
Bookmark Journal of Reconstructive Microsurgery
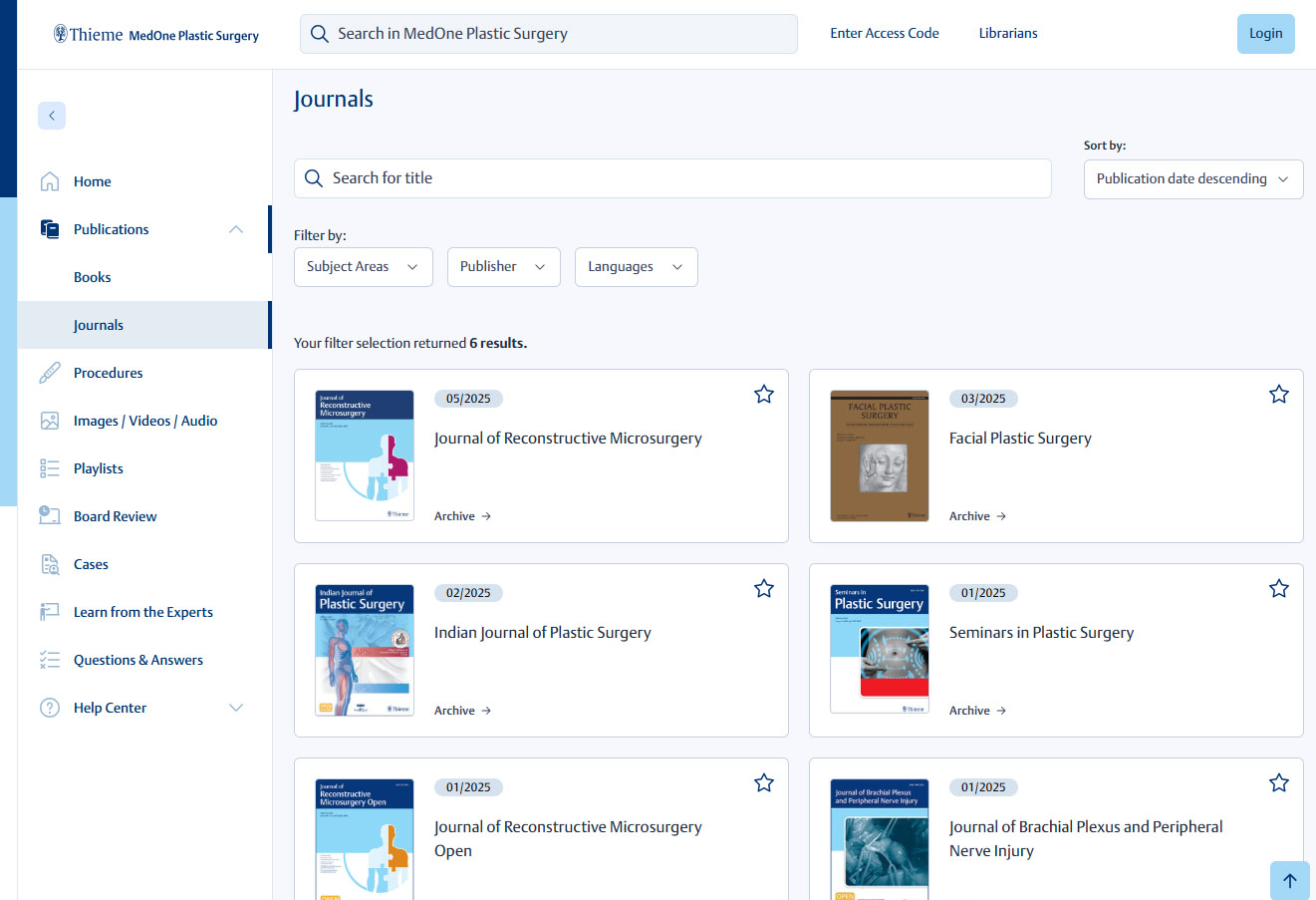pyautogui.click(x=764, y=394)
